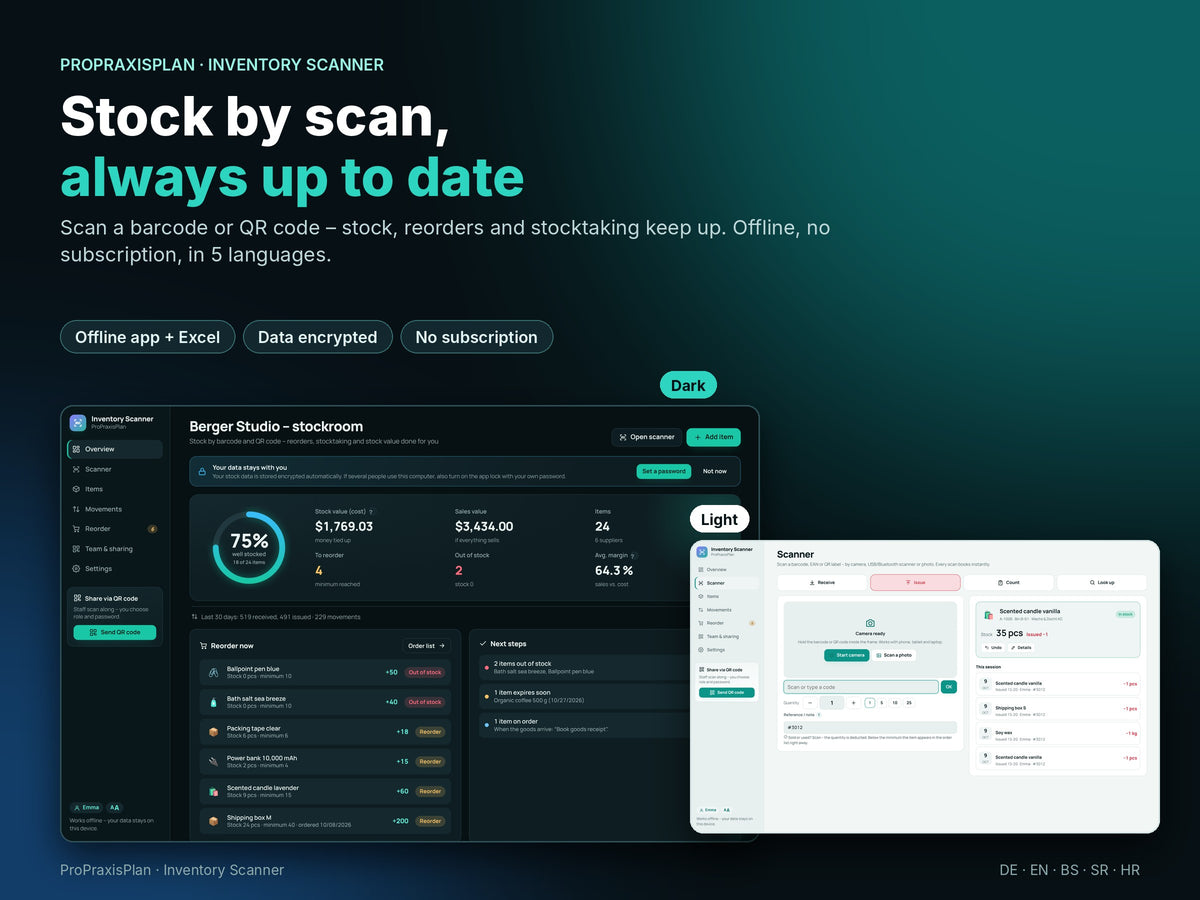This screenshot has width=1200, height=900.
Task: Click the help icon beside Stock value (cost)
Action: pyautogui.click(x=371, y=512)
